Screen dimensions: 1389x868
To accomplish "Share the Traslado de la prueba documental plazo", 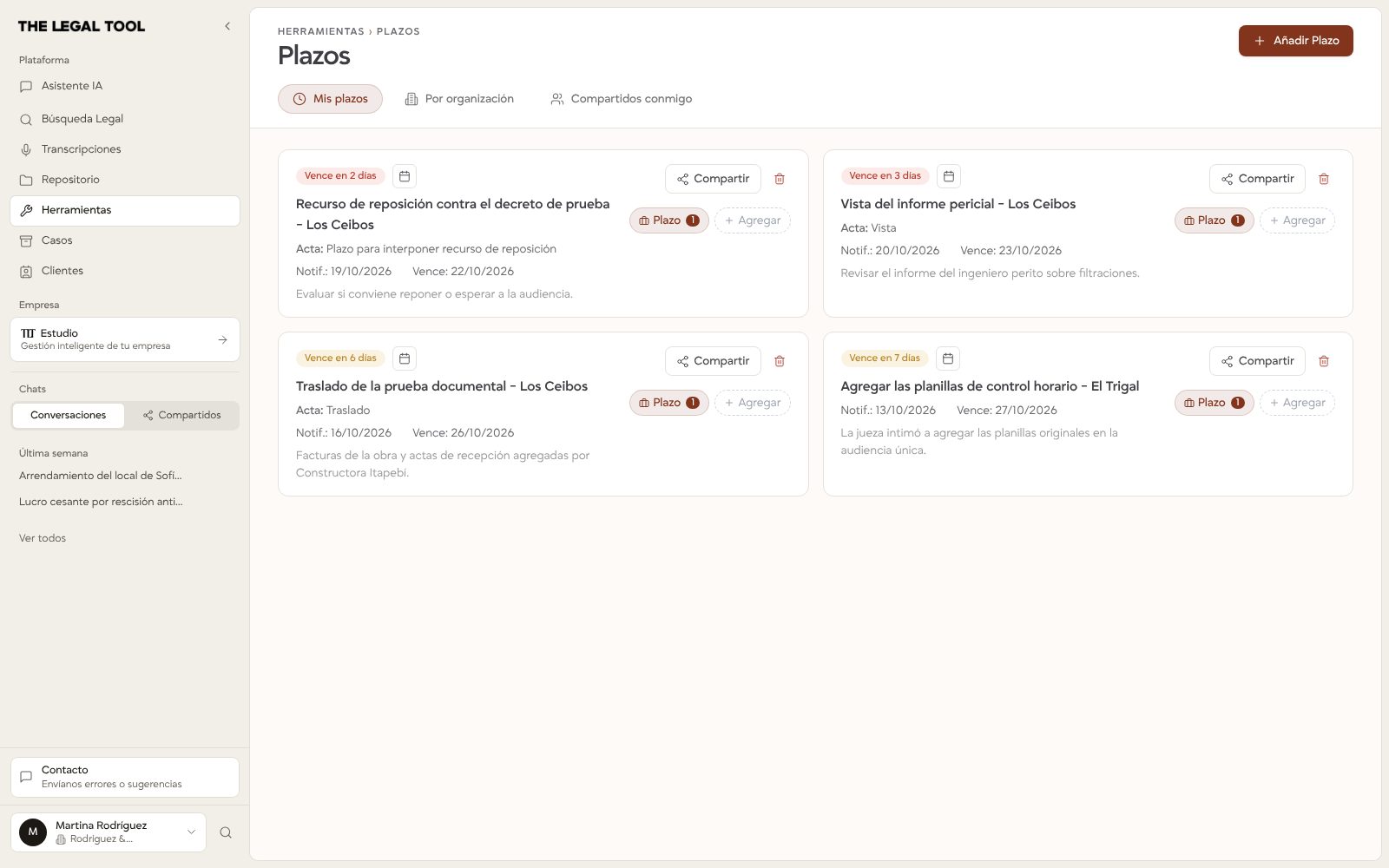I will [713, 361].
